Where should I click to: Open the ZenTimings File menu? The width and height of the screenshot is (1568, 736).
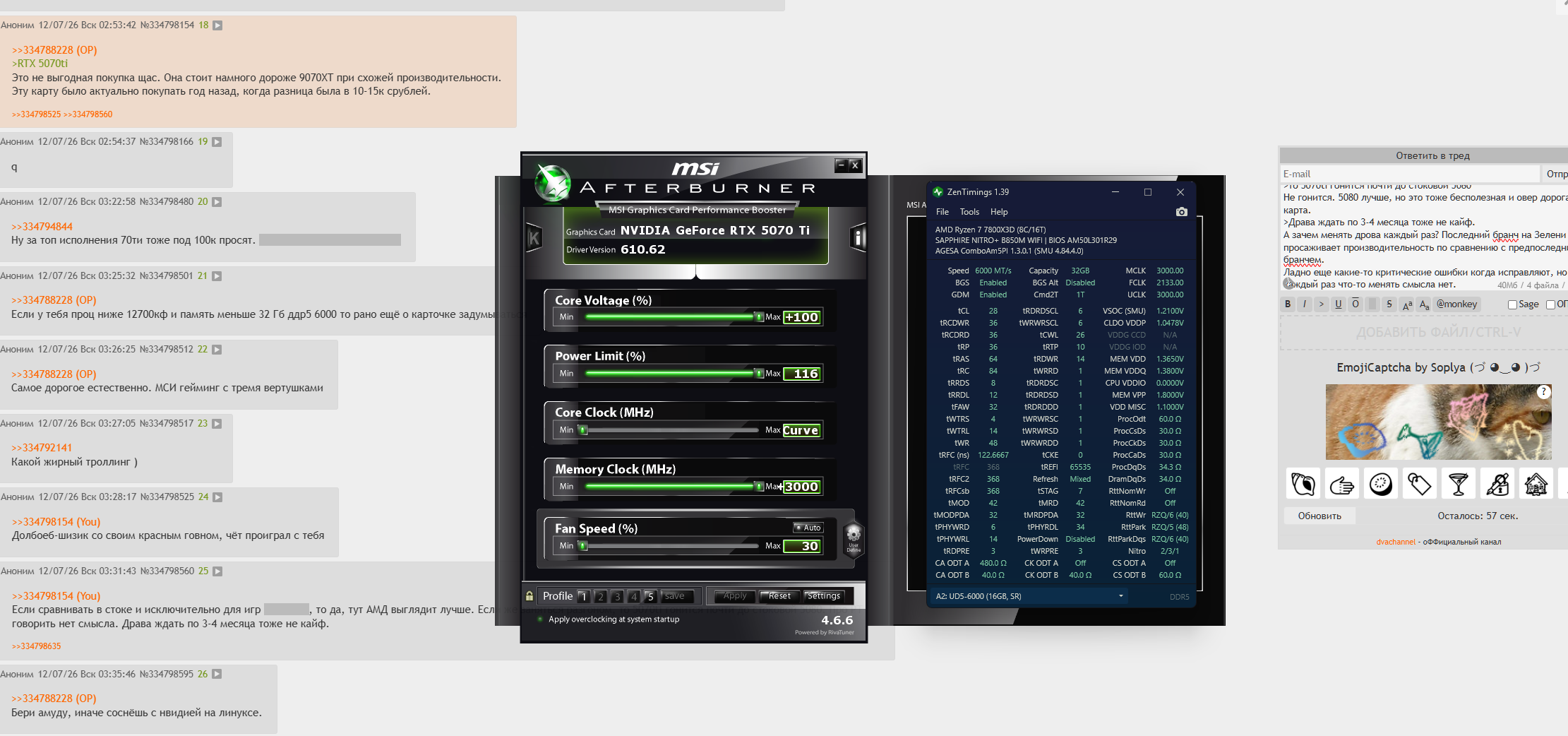pyautogui.click(x=942, y=212)
